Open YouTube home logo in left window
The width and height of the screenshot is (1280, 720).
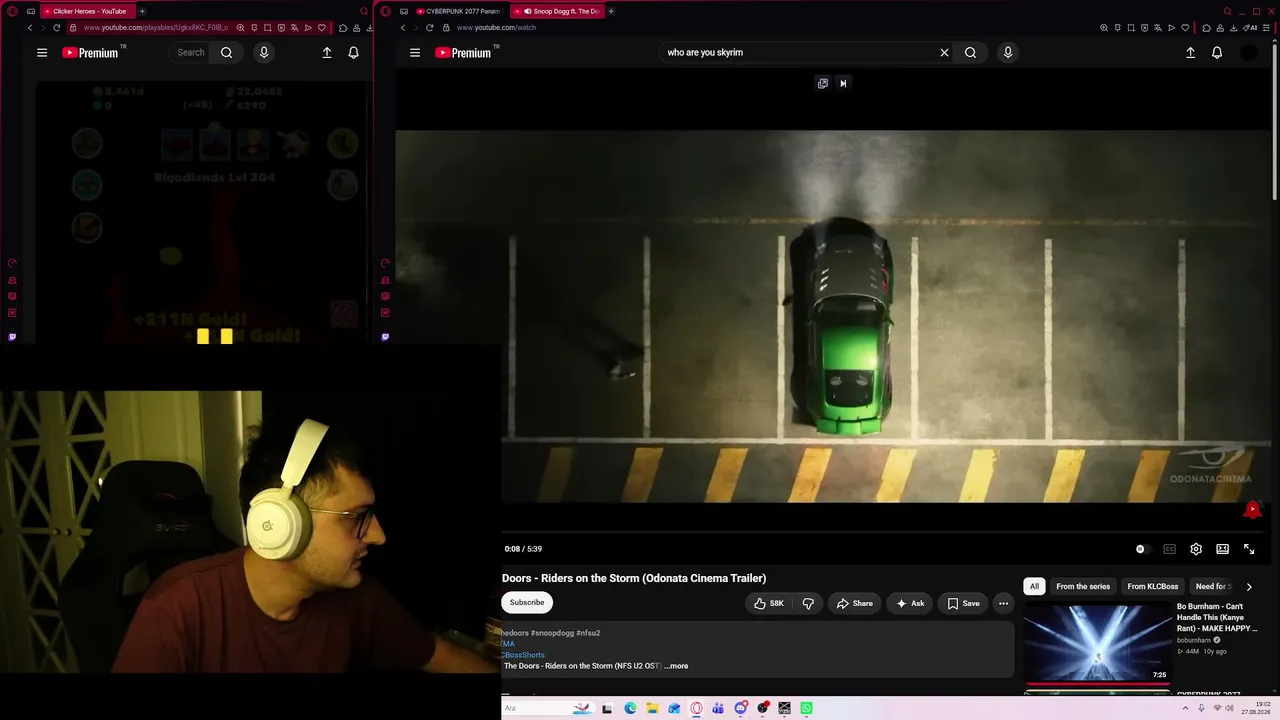pyautogui.click(x=90, y=53)
